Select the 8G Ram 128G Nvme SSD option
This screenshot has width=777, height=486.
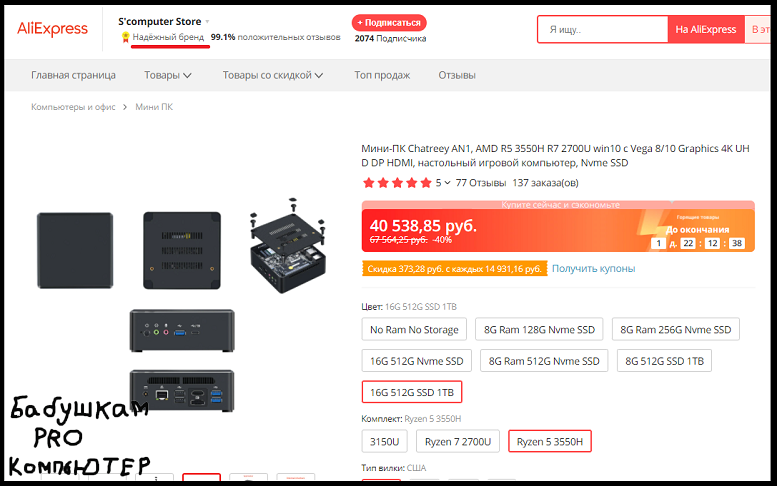539,329
